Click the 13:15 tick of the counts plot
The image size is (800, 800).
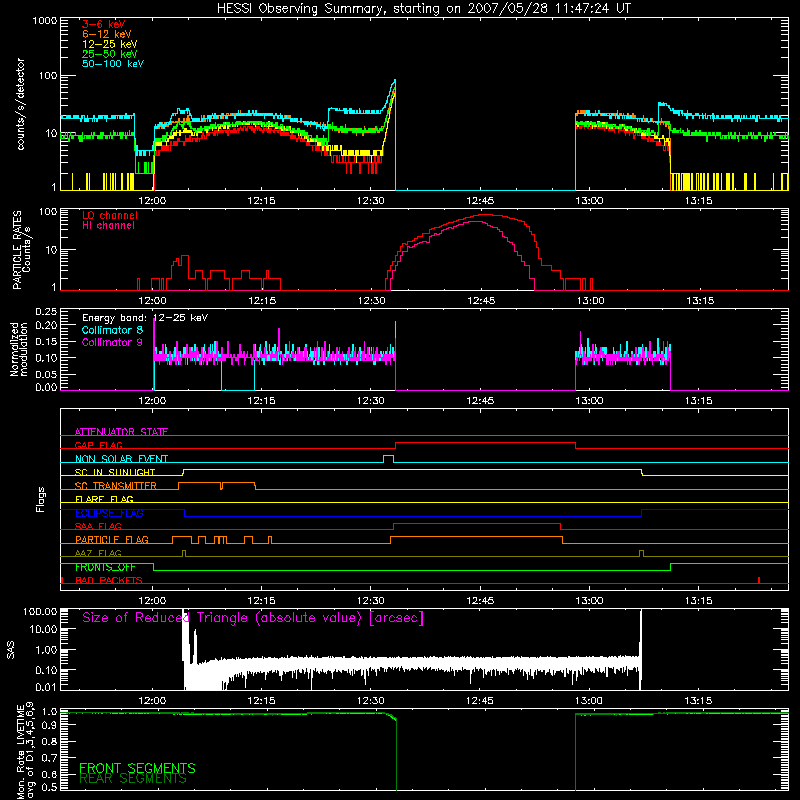[698, 201]
